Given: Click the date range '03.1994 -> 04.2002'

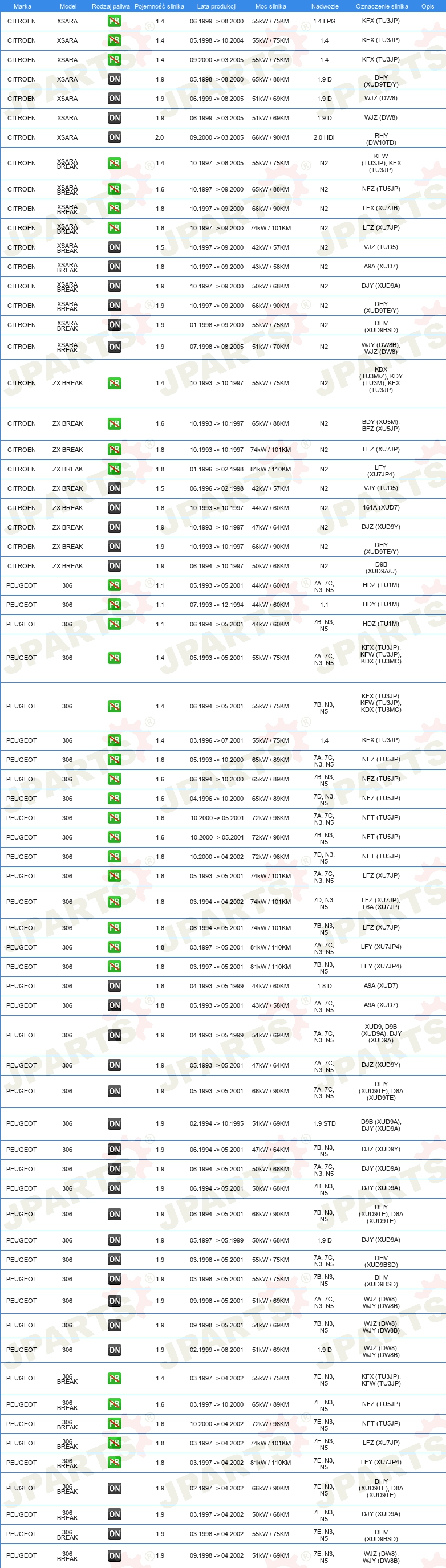Looking at the screenshot, I should click(x=216, y=902).
